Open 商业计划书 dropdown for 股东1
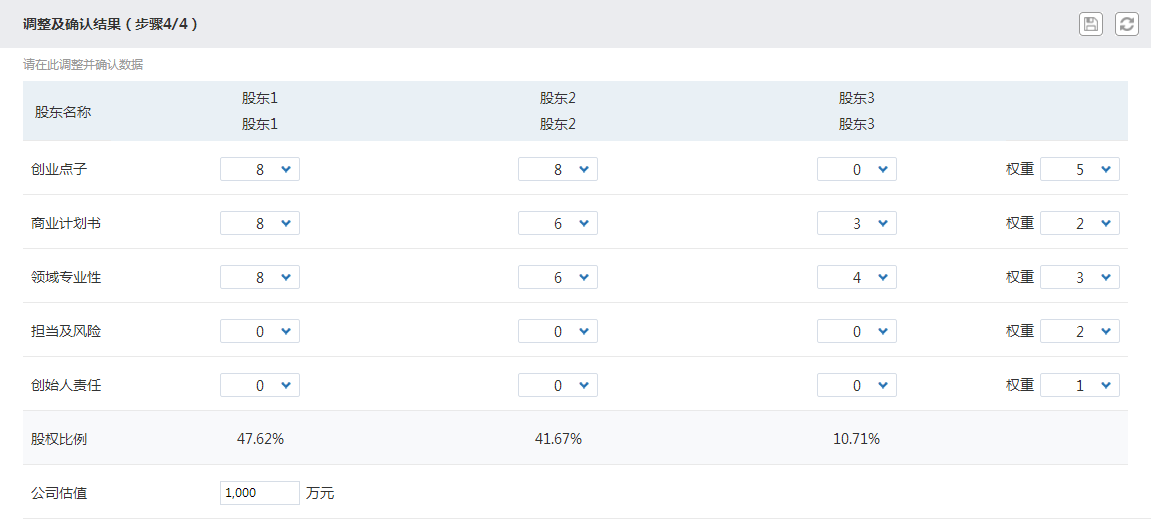 pyautogui.click(x=260, y=223)
